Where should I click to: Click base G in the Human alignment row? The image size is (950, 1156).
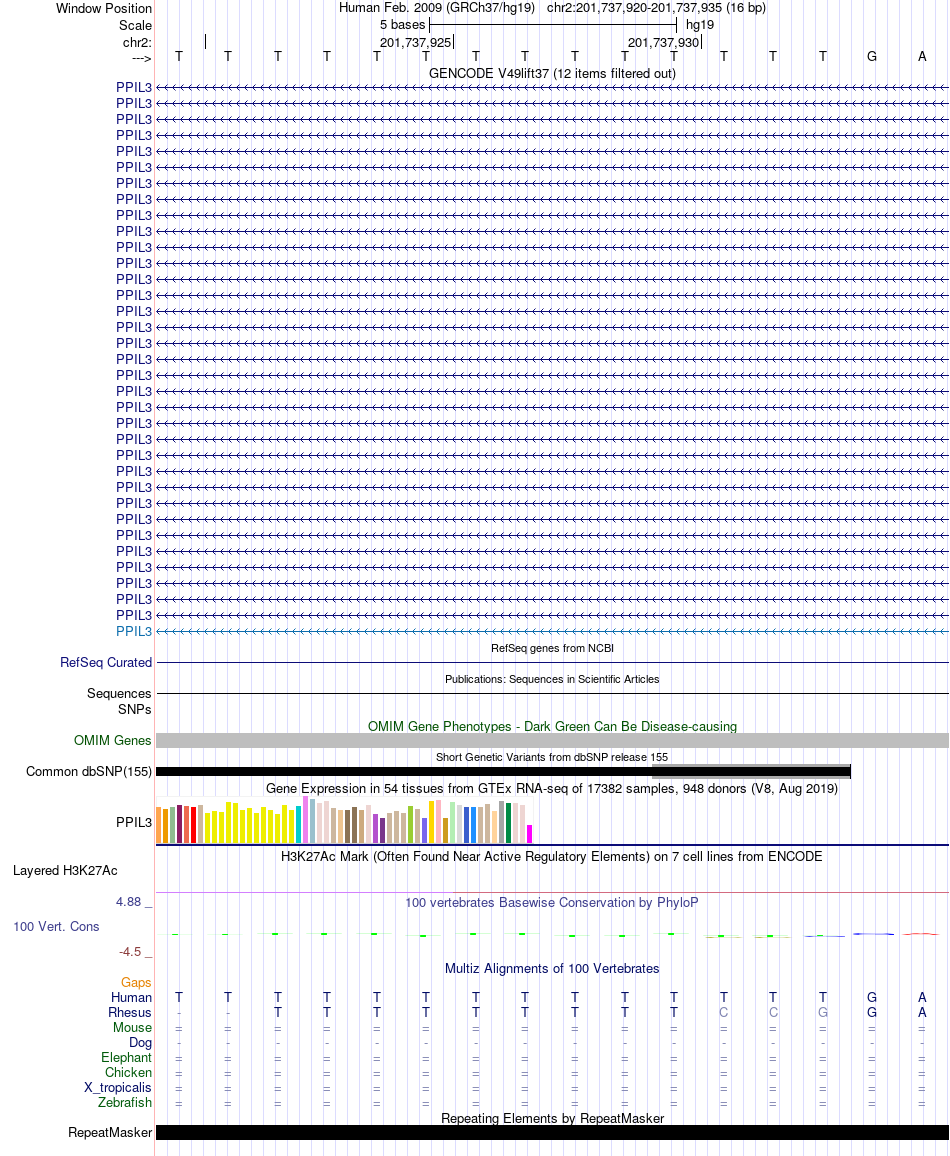pos(872,997)
